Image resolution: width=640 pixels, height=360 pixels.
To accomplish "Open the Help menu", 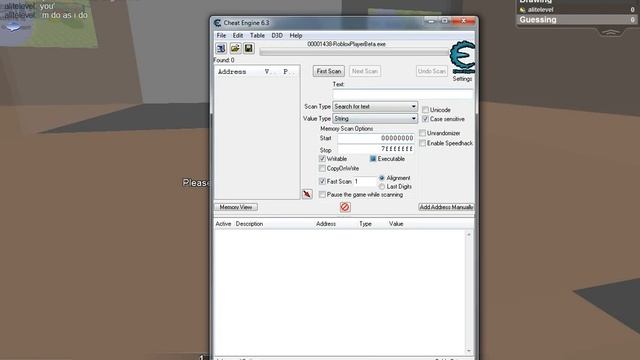I will tap(296, 36).
